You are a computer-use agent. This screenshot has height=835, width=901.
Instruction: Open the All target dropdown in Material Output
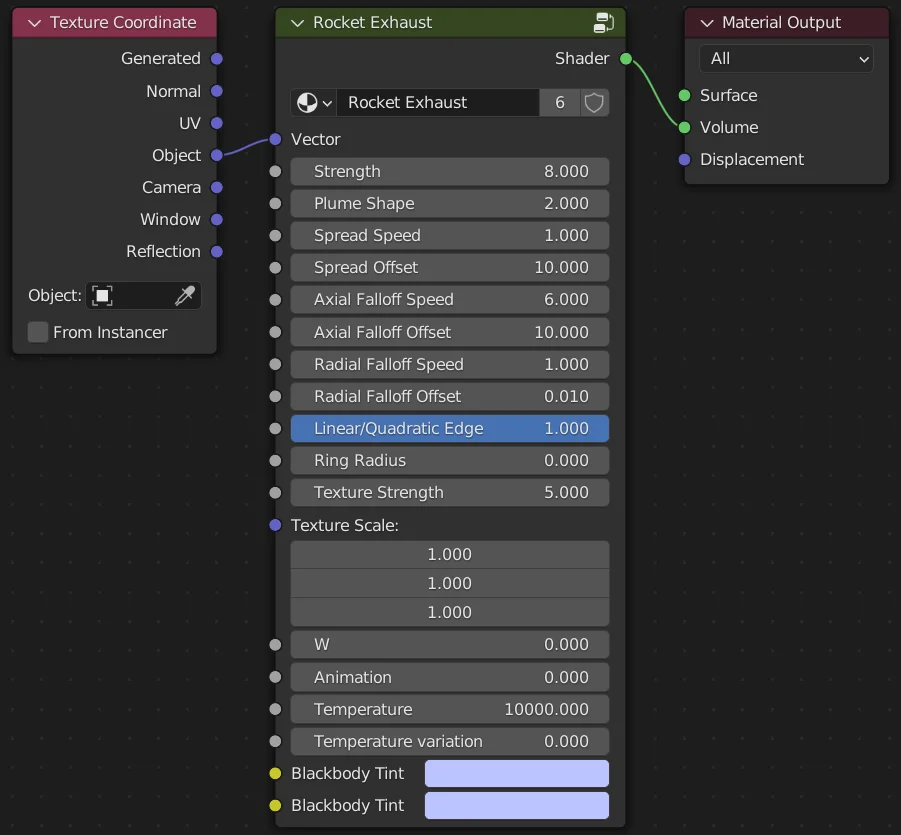(786, 58)
